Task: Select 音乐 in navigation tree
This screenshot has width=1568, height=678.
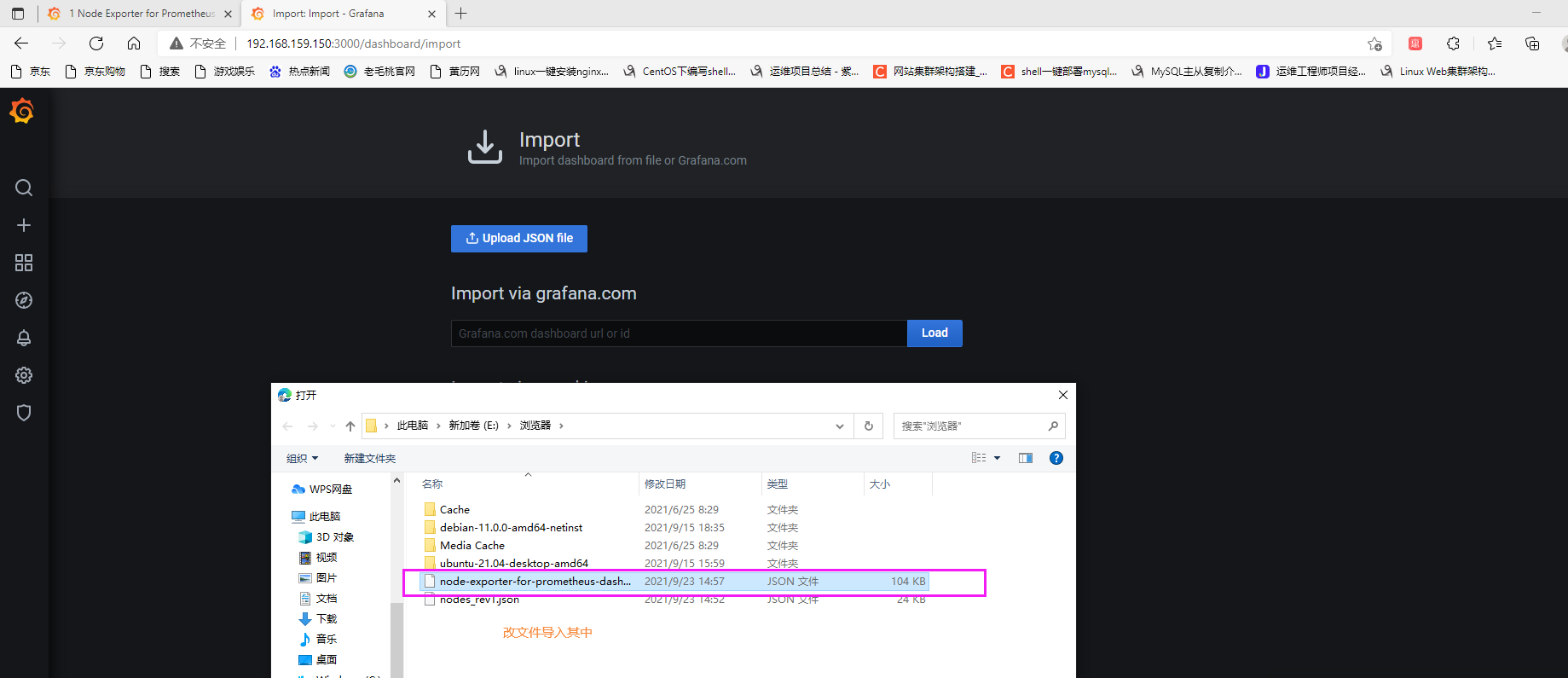Action: tap(318, 640)
